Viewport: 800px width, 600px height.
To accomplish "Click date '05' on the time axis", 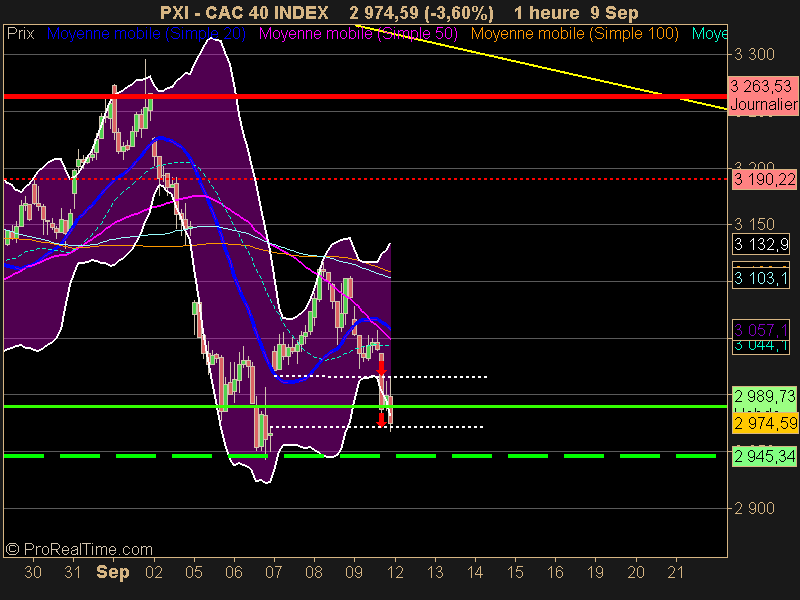I will pyautogui.click(x=194, y=572).
